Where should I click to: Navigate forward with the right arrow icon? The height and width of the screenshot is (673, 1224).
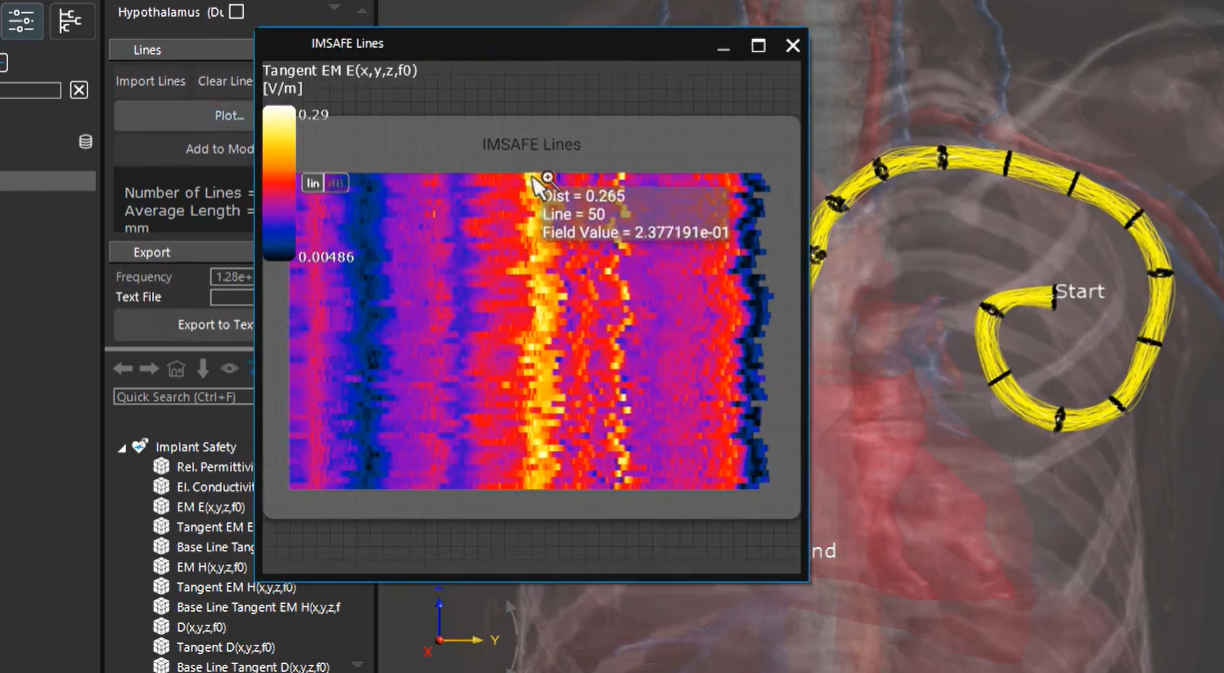pos(149,369)
